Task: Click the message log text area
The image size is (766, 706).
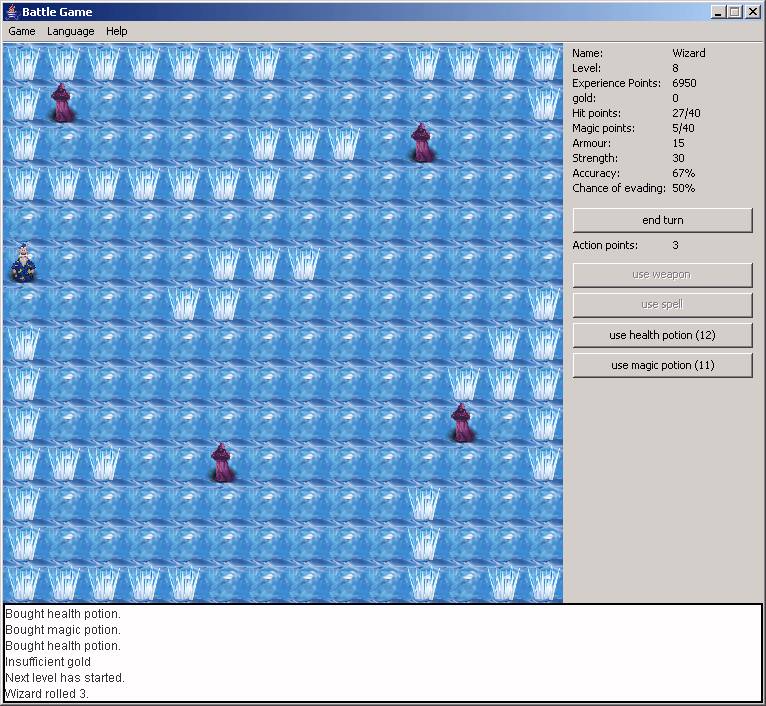Action: click(x=383, y=653)
